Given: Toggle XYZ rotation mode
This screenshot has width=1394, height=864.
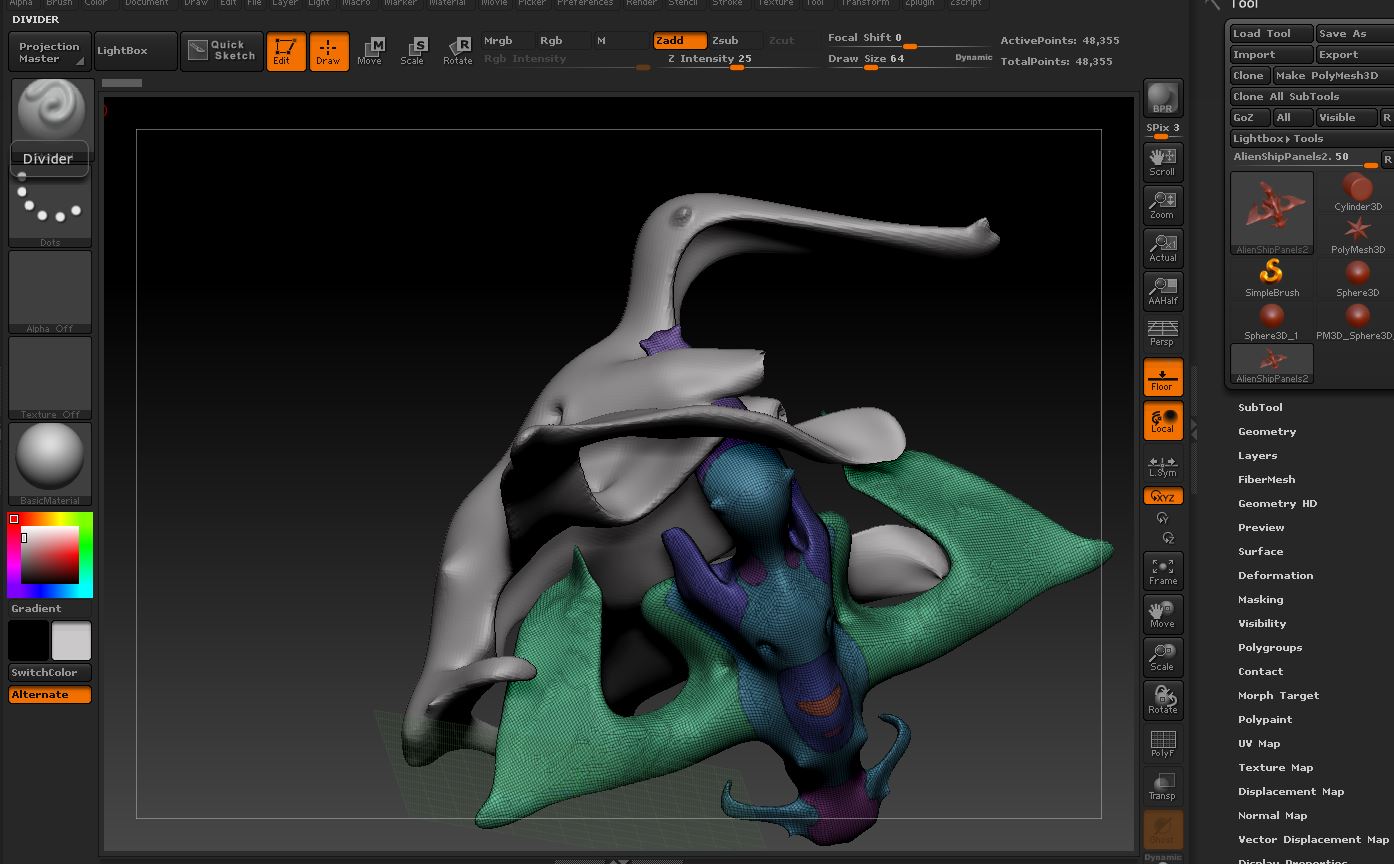Looking at the screenshot, I should [1162, 496].
